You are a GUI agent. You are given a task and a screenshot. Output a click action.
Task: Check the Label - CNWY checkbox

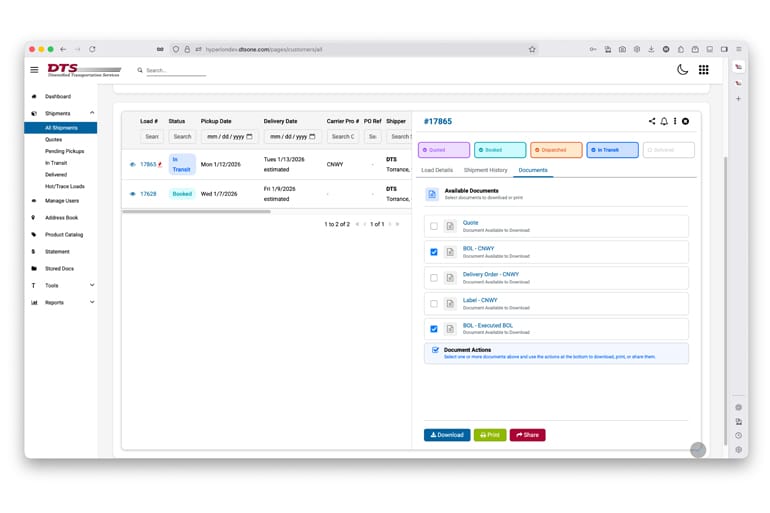(x=434, y=304)
